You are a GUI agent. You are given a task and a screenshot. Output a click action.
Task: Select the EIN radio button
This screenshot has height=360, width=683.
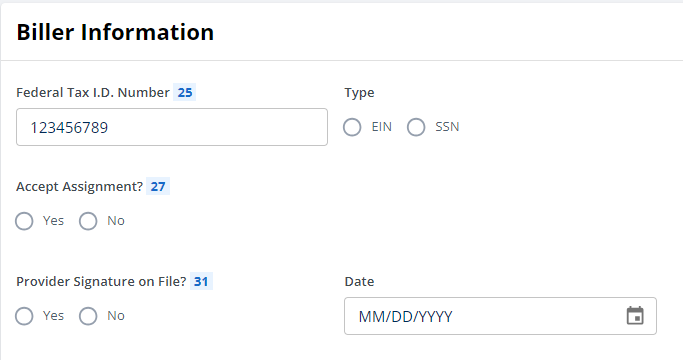coord(352,127)
